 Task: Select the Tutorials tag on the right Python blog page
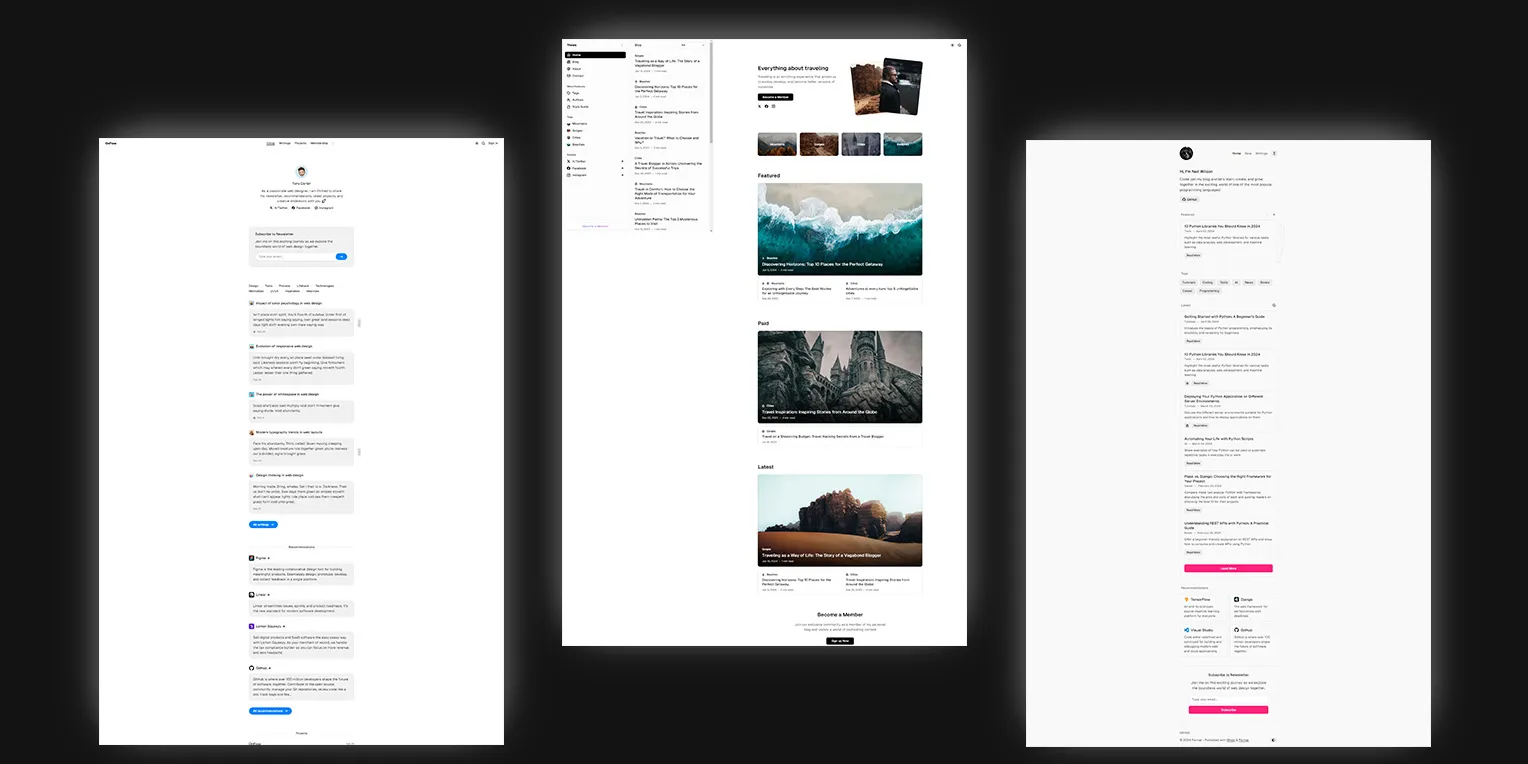[1189, 282]
